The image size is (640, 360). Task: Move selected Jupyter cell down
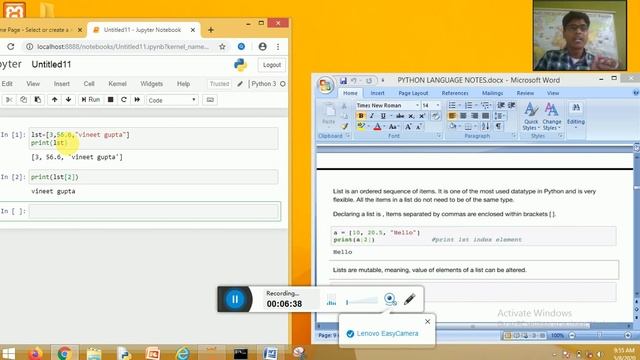click(x=68, y=100)
